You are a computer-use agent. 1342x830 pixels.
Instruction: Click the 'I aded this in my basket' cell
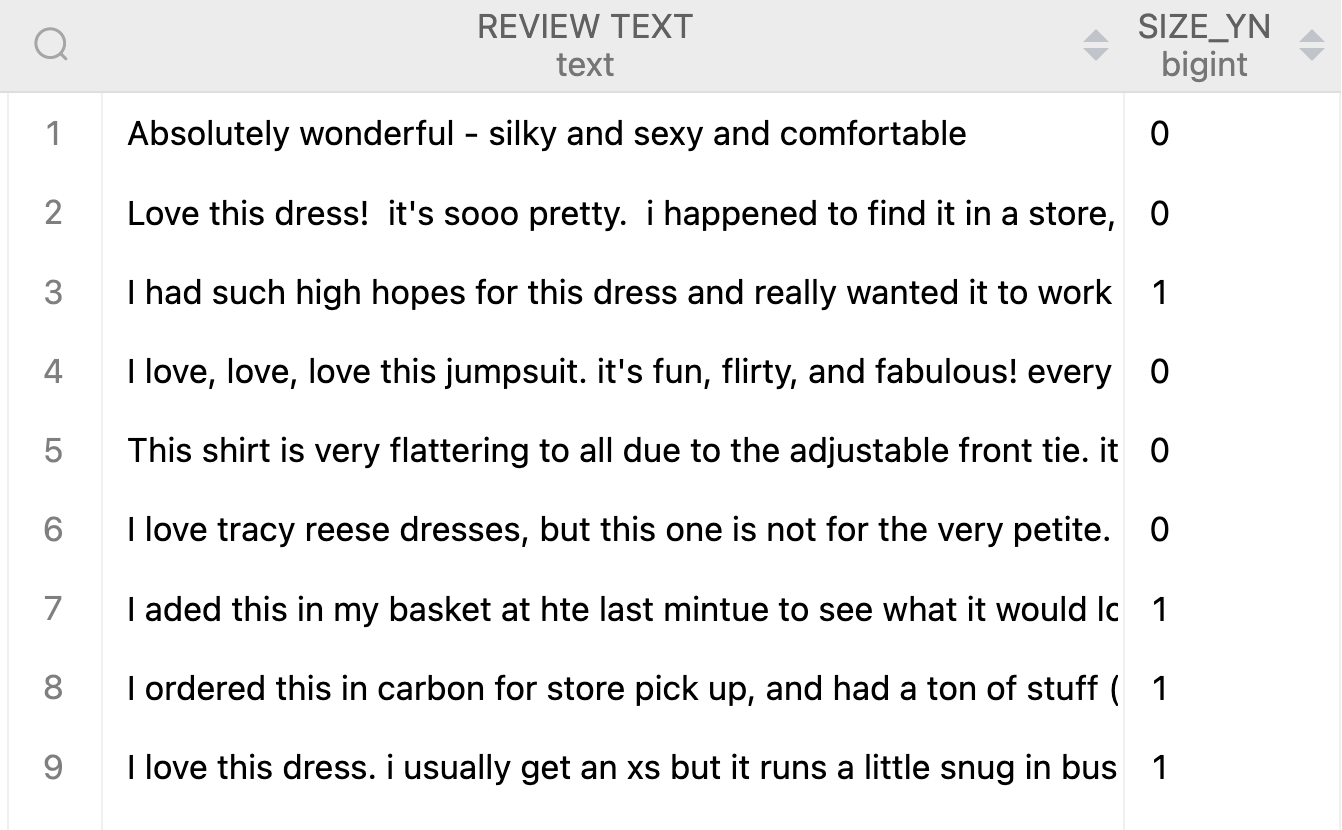(x=613, y=608)
